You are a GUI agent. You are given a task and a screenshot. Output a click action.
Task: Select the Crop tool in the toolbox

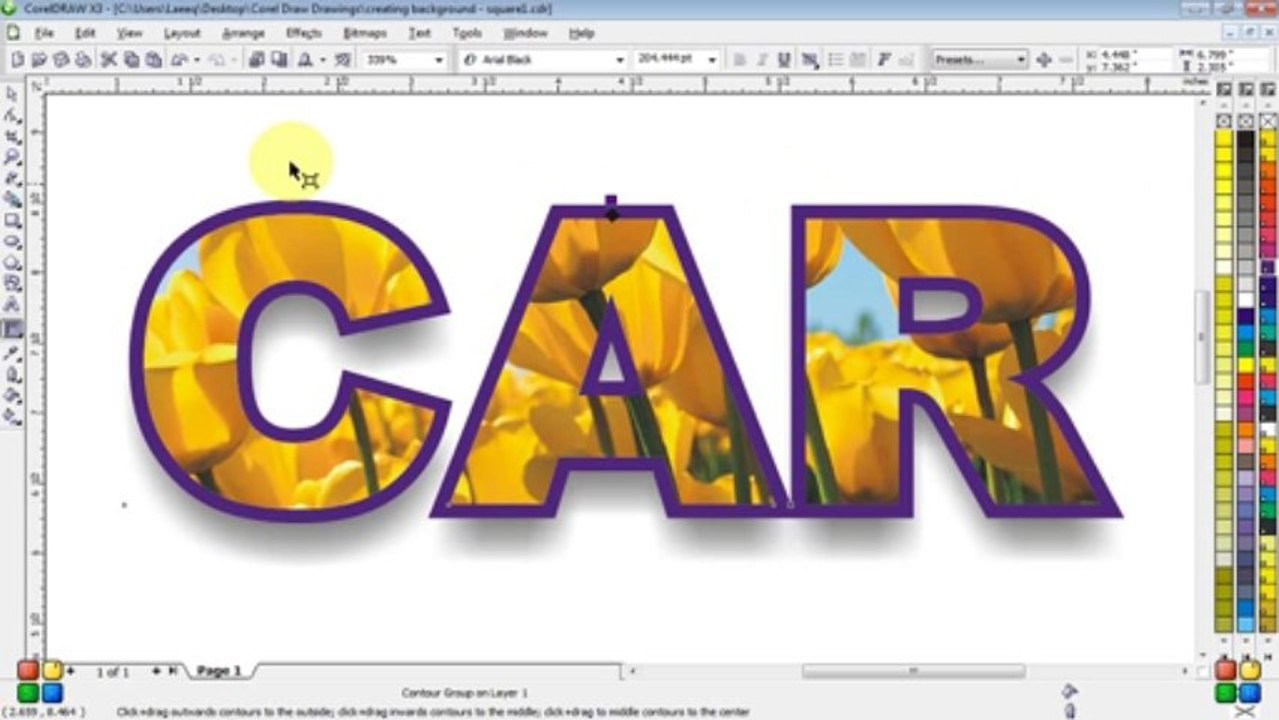(x=12, y=136)
